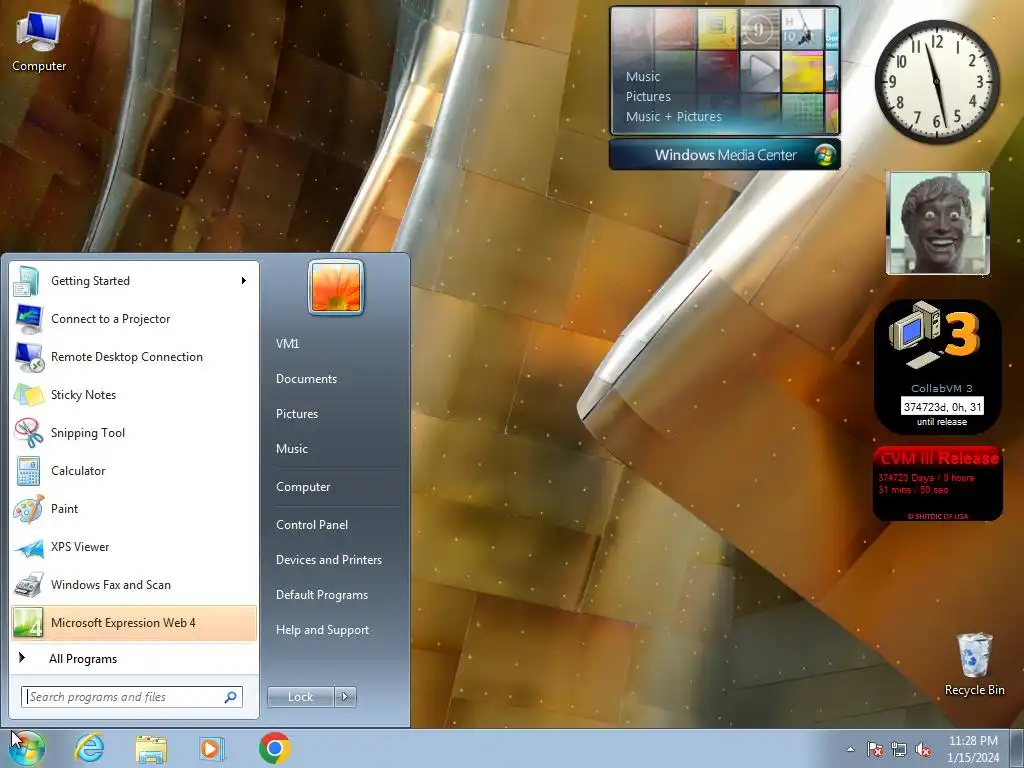Screen dimensions: 1024x768
Task: Launch the Snipping Tool scissors icon
Action: [x=29, y=433]
